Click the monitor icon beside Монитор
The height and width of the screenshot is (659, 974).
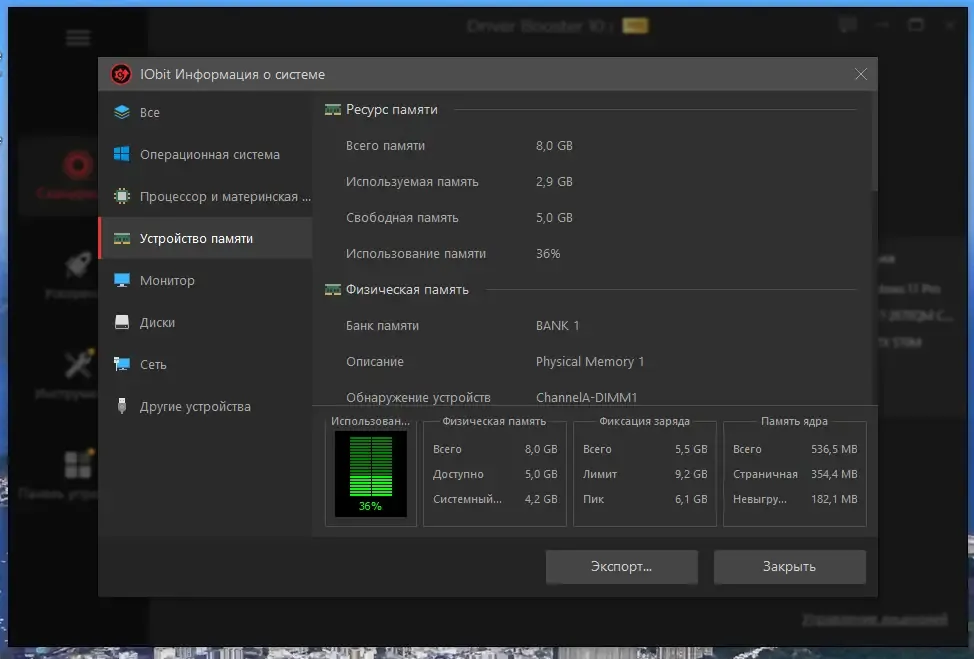click(x=122, y=280)
